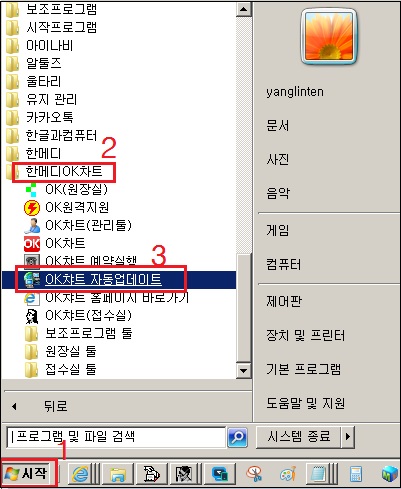This screenshot has width=401, height=489.
Task: Expand the 원장실 툴 folder
Action: click(61, 351)
